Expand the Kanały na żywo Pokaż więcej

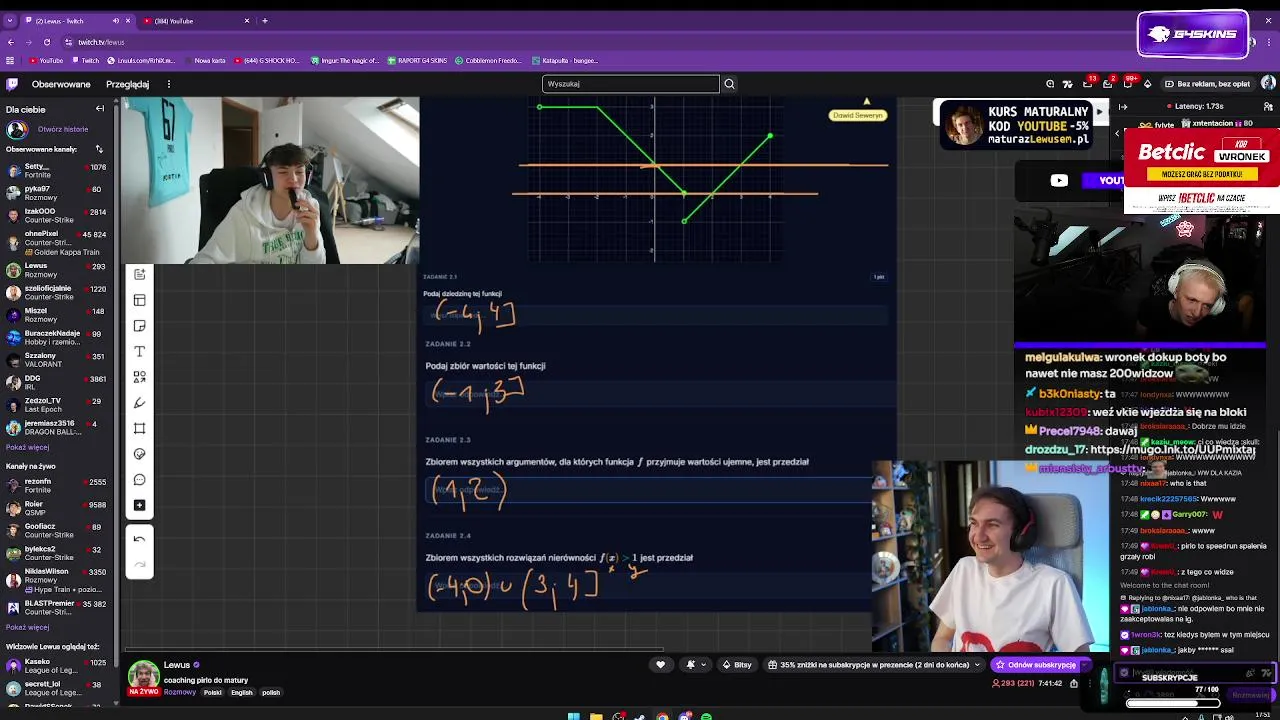(x=27, y=627)
